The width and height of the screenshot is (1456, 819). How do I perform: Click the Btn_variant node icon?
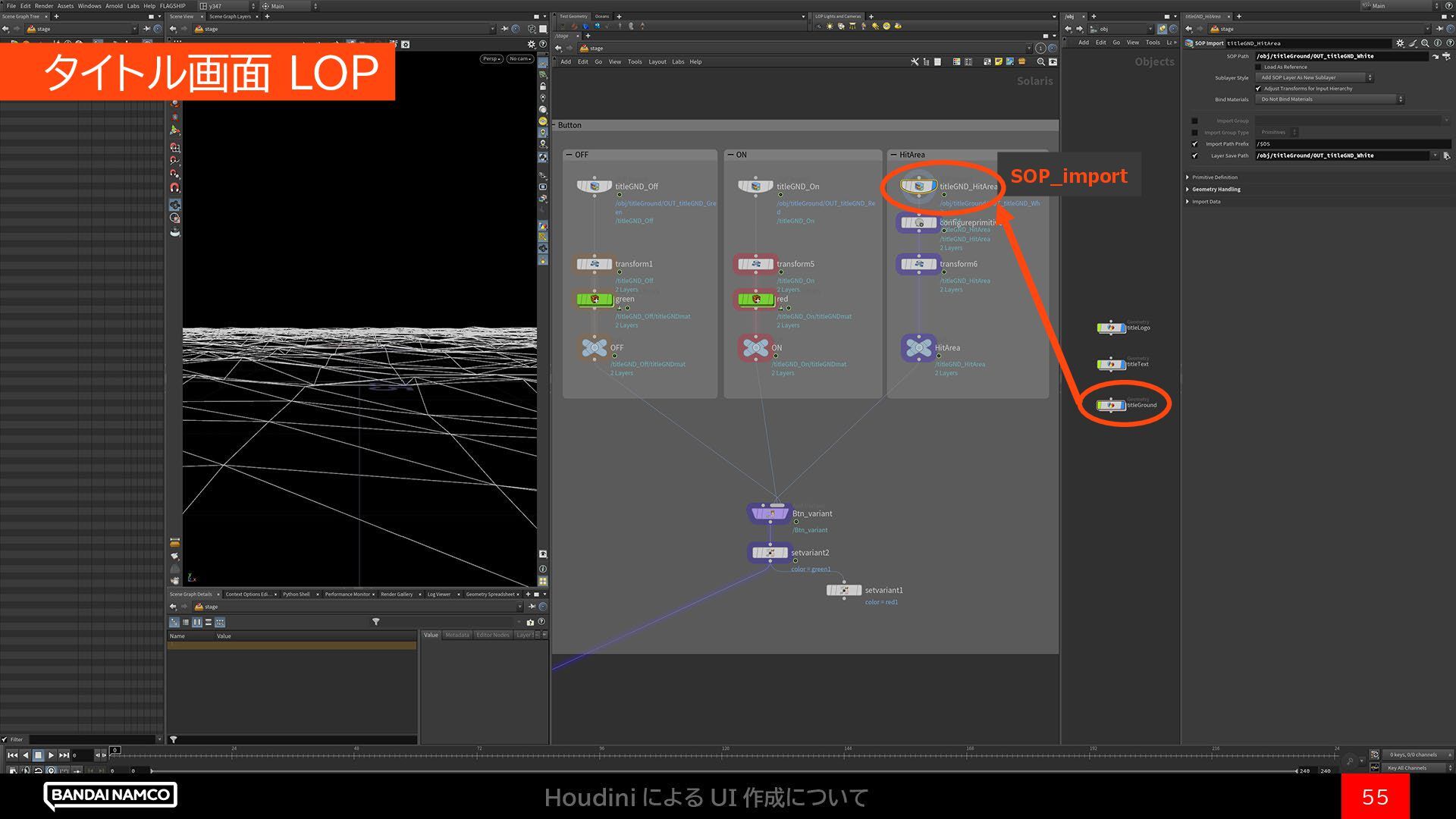click(769, 513)
